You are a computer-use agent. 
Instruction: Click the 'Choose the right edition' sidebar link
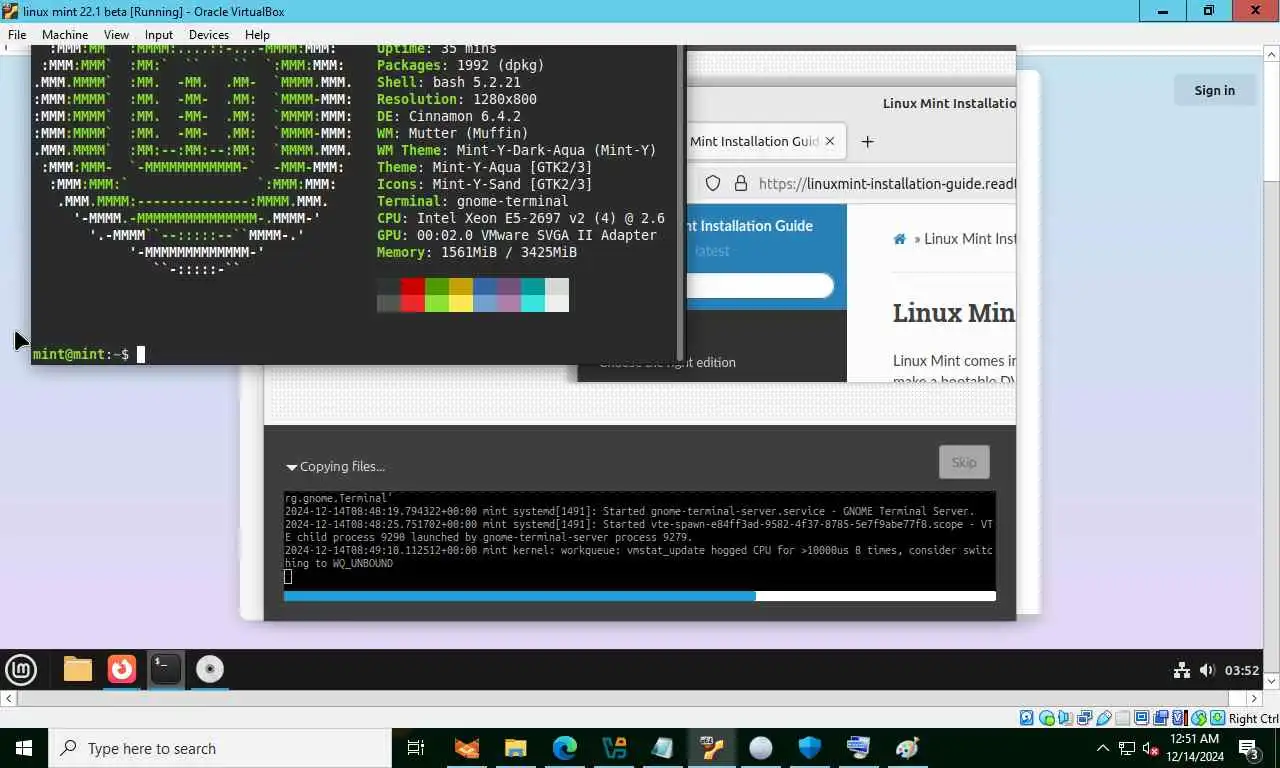667,363
